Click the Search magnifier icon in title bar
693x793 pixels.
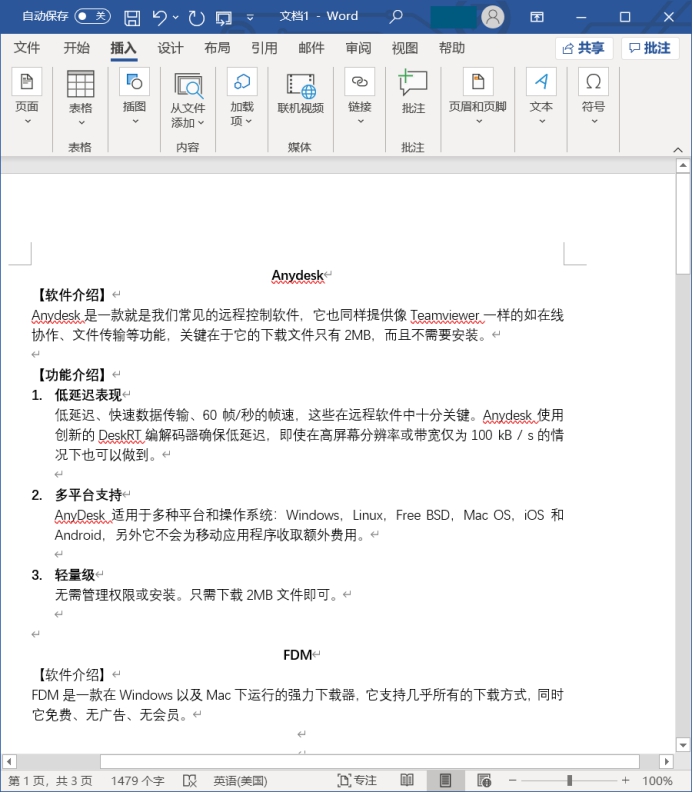tap(396, 17)
